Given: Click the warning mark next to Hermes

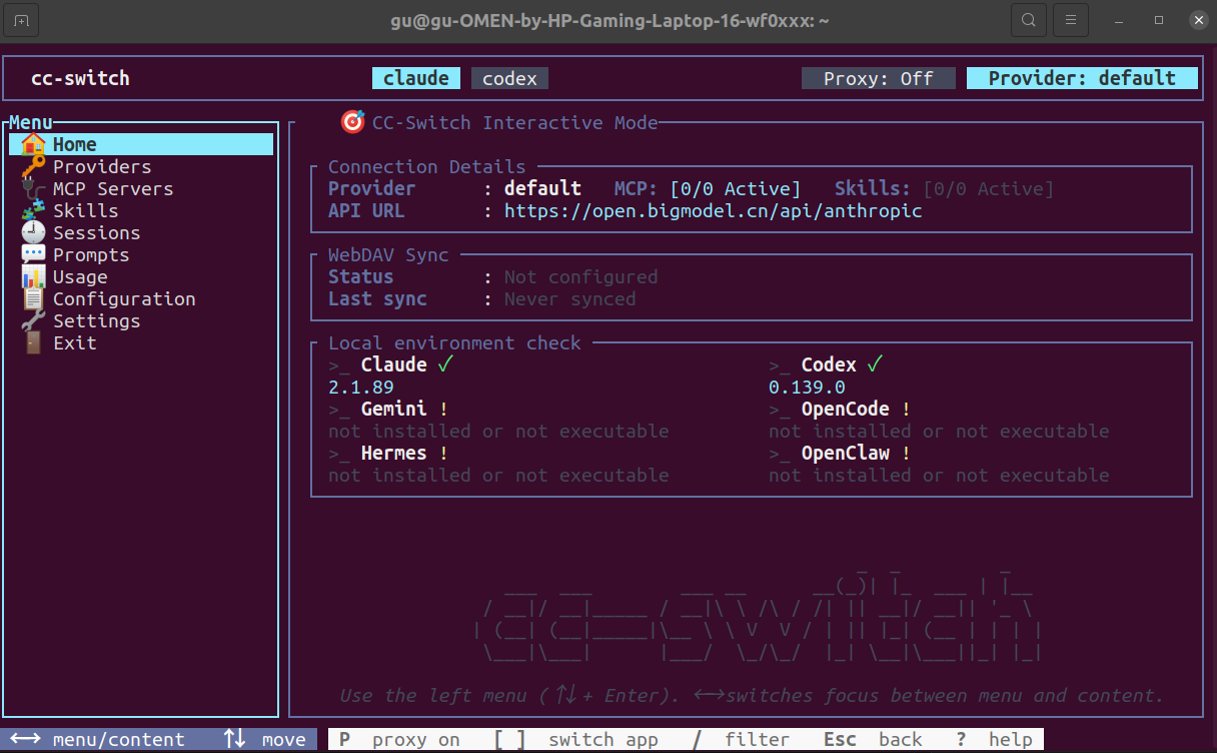Looking at the screenshot, I should [x=444, y=453].
